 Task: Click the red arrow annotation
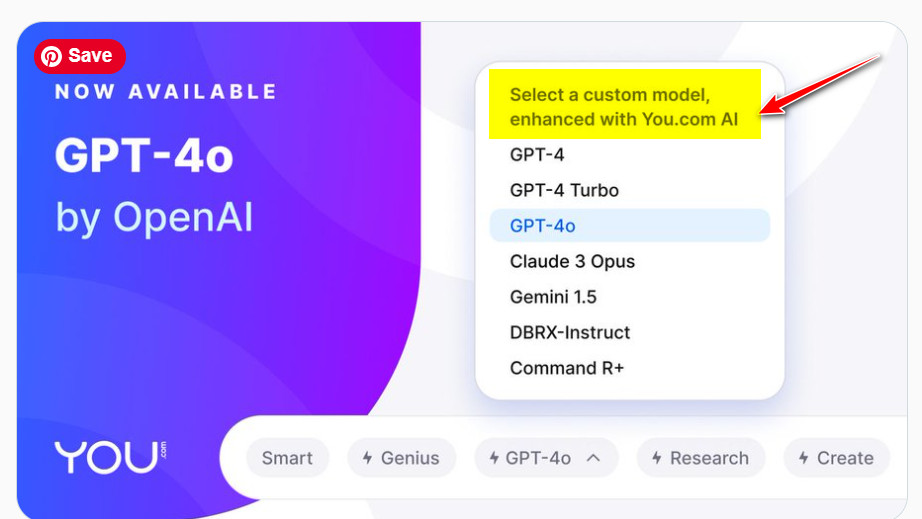pos(819,85)
